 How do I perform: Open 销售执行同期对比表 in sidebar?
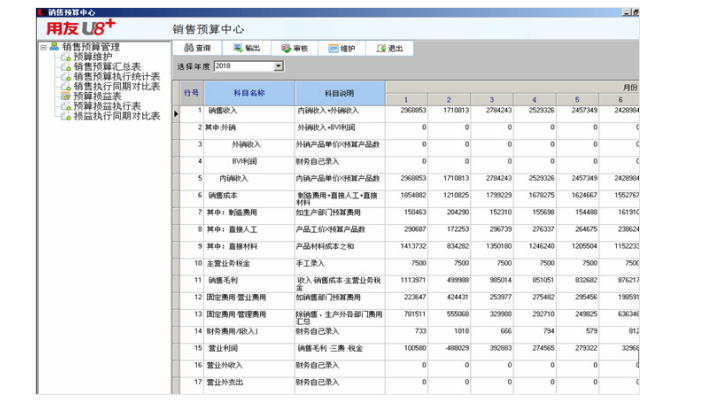click(x=115, y=87)
